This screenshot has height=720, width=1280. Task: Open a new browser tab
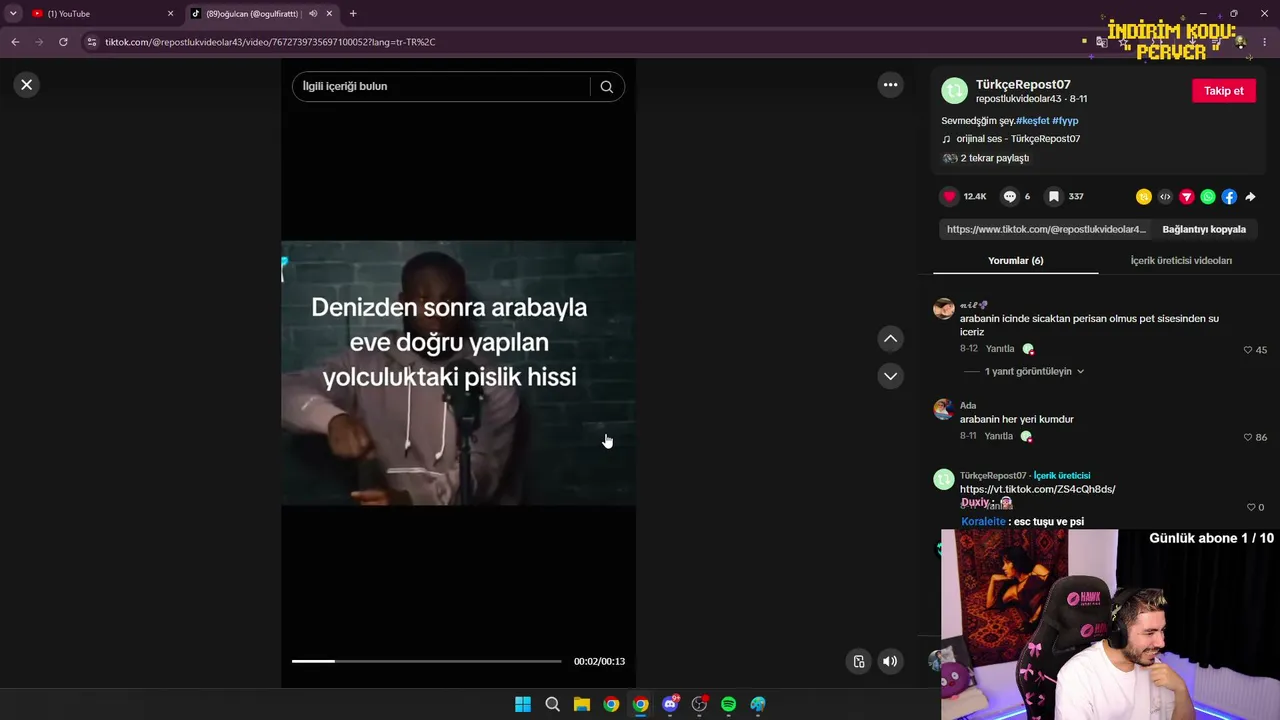353,14
